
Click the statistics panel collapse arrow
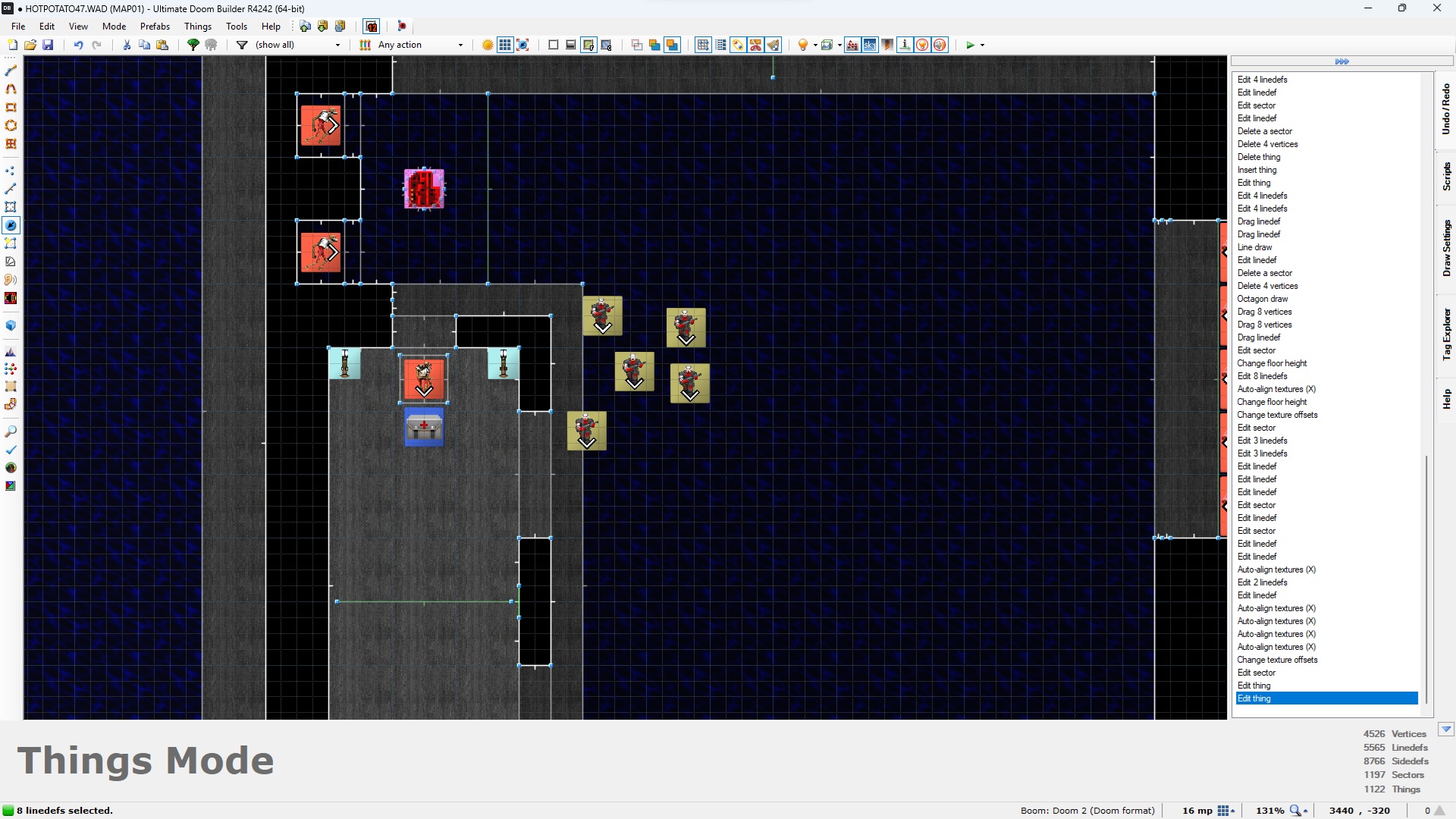coord(1446,730)
